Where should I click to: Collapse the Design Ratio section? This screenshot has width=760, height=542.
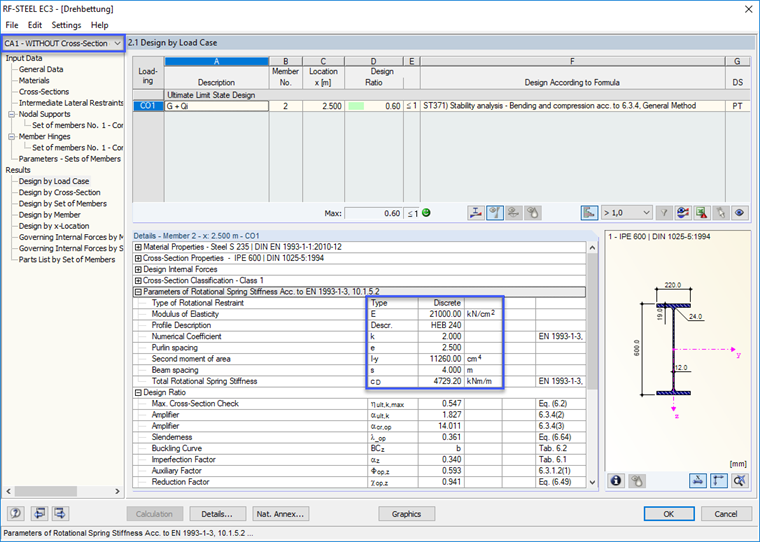[x=138, y=393]
